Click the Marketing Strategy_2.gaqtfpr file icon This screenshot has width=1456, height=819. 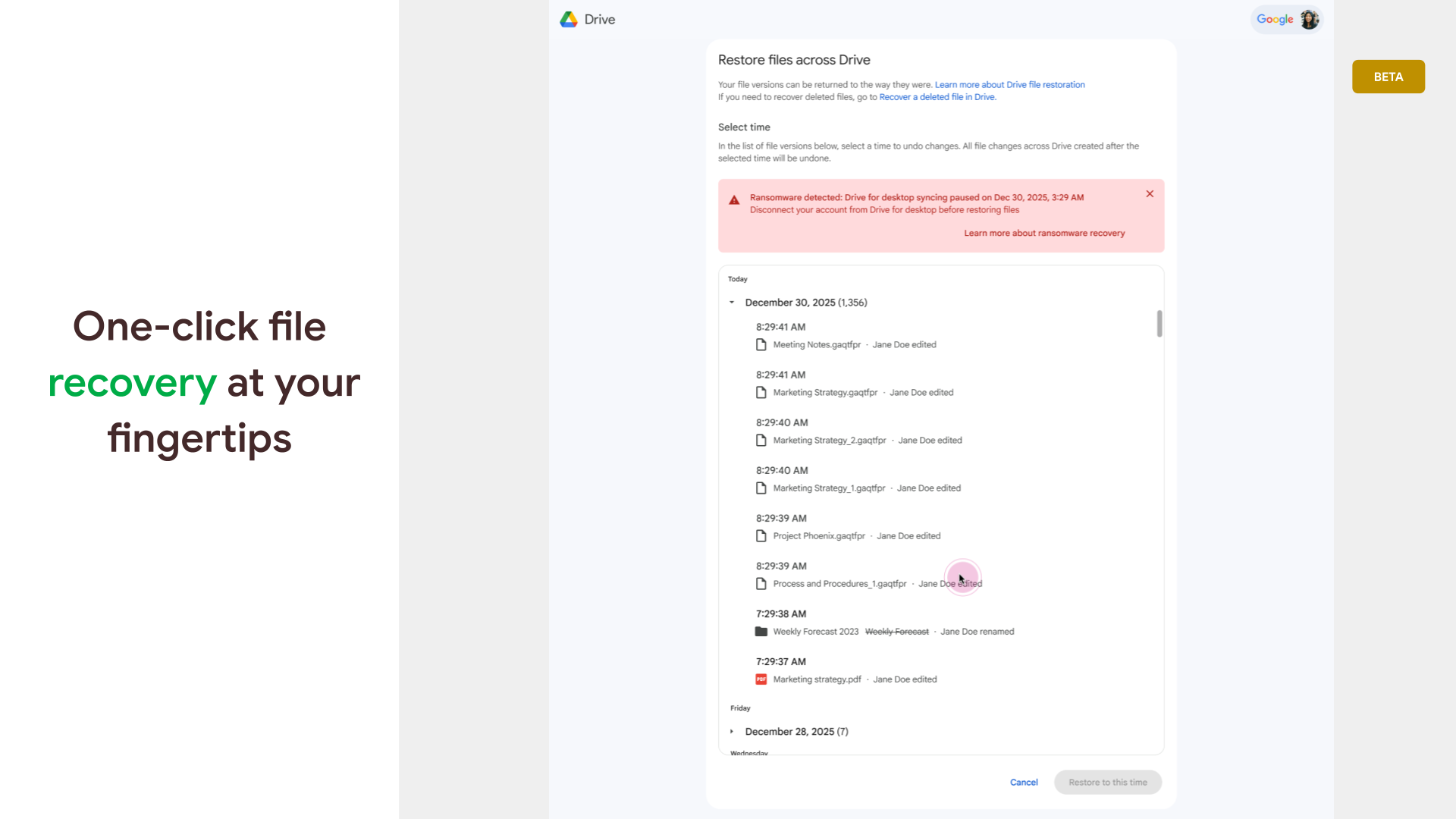761,441
